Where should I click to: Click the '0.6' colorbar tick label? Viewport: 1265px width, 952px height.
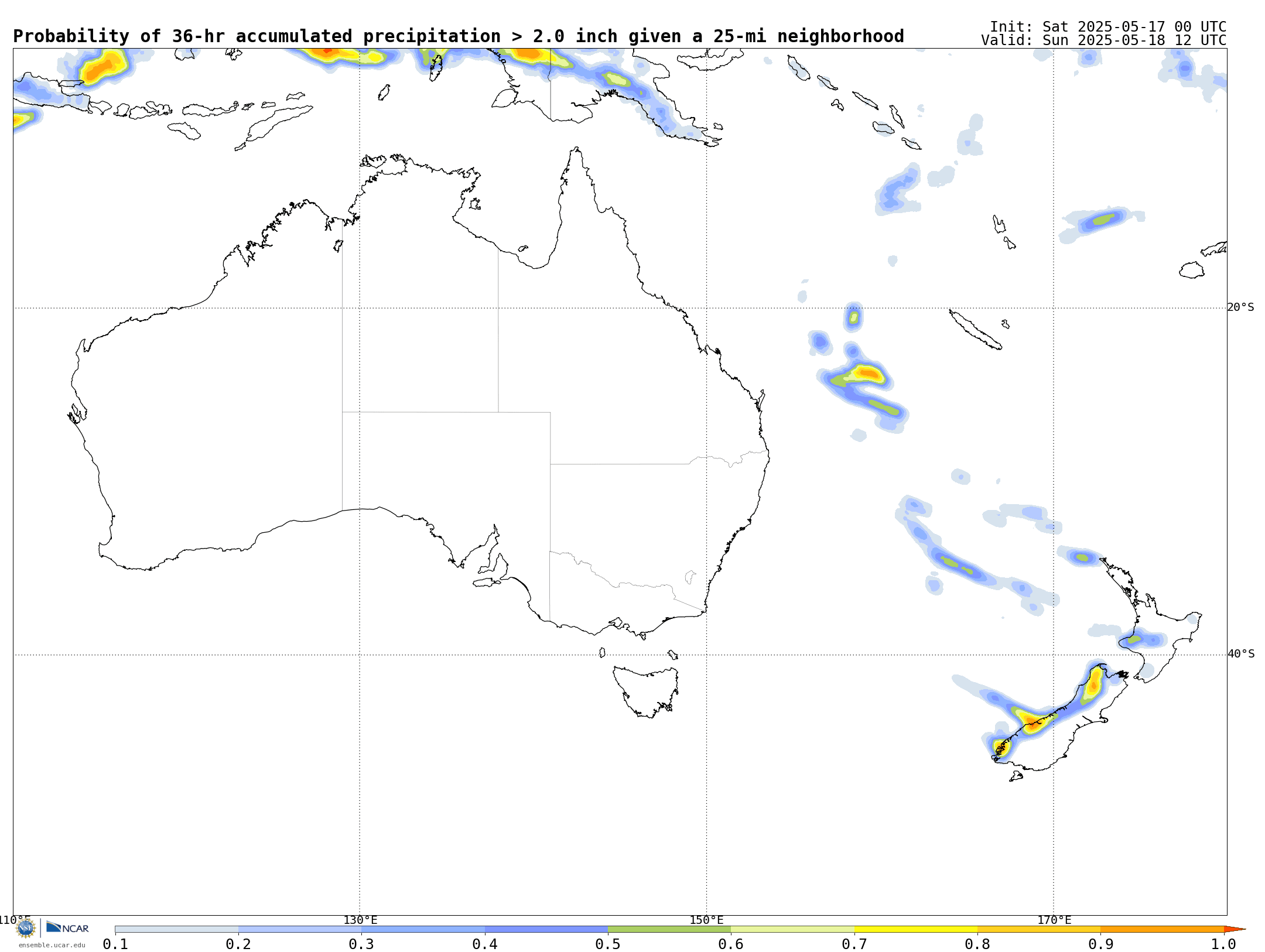[731, 944]
